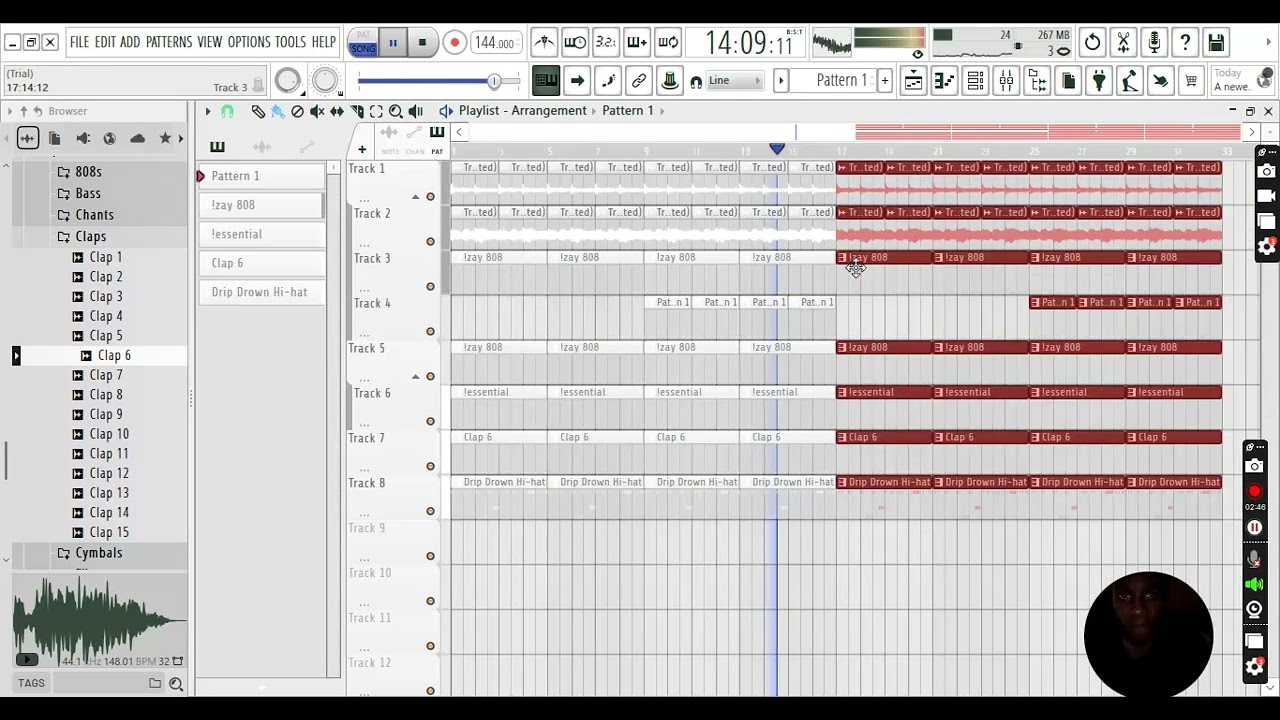
Task: Click the TAGS button
Action: (31, 683)
